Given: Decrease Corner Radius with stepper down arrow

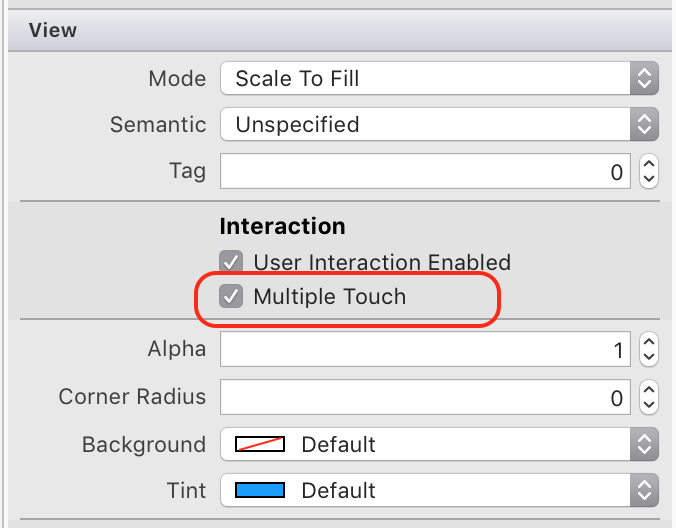Looking at the screenshot, I should 649,405.
